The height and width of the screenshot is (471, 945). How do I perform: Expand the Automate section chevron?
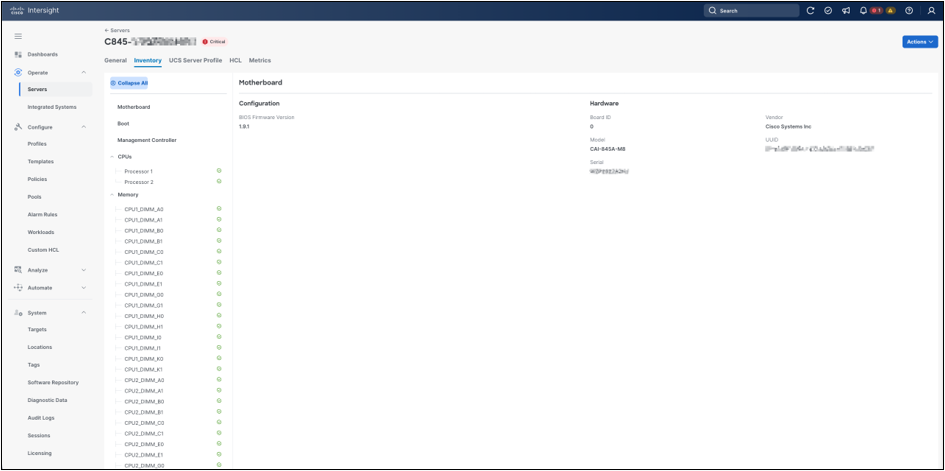click(x=83, y=287)
